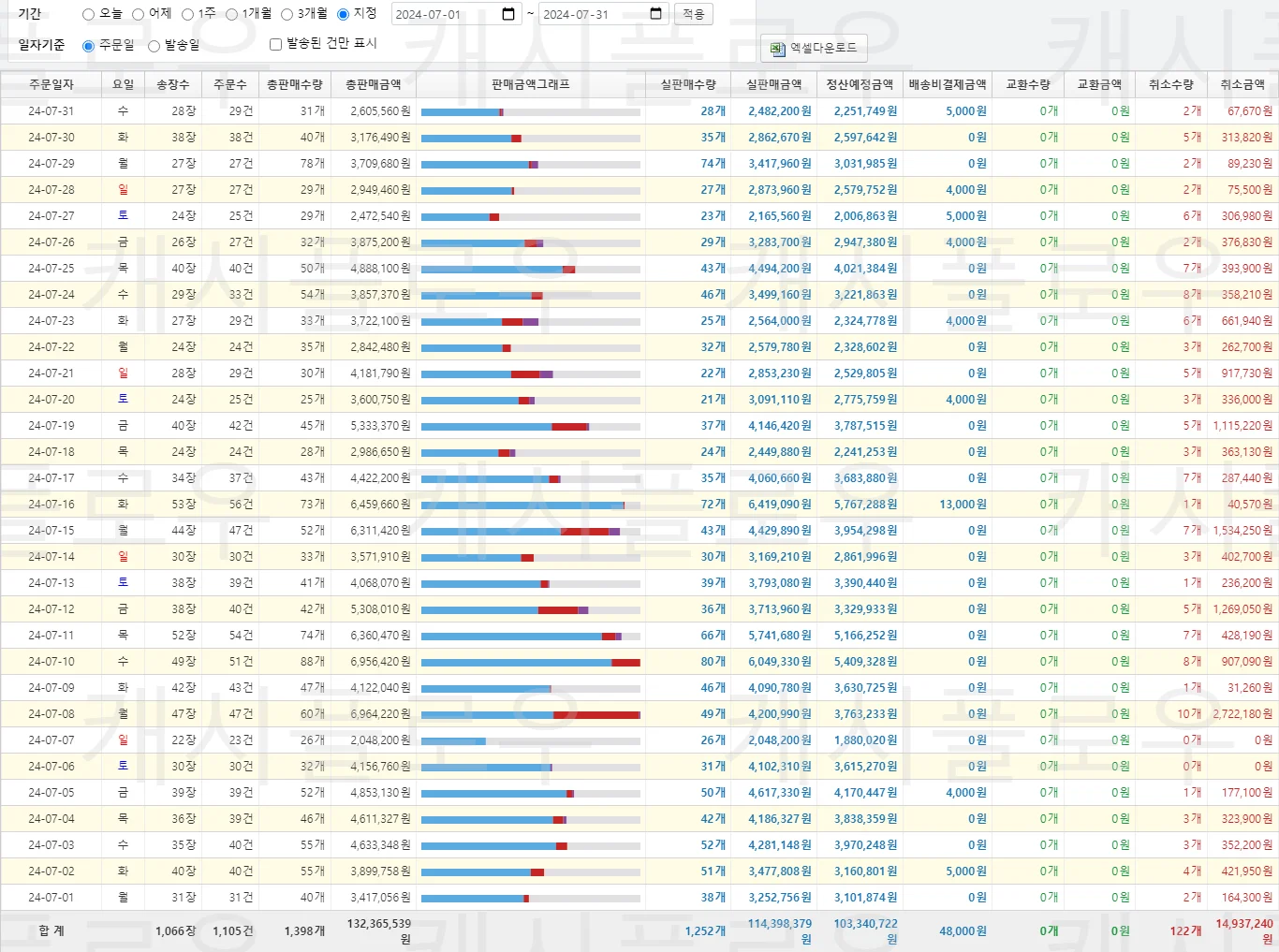1279x952 pixels.
Task: Select the 1주 period radio button
Action: pos(187,14)
